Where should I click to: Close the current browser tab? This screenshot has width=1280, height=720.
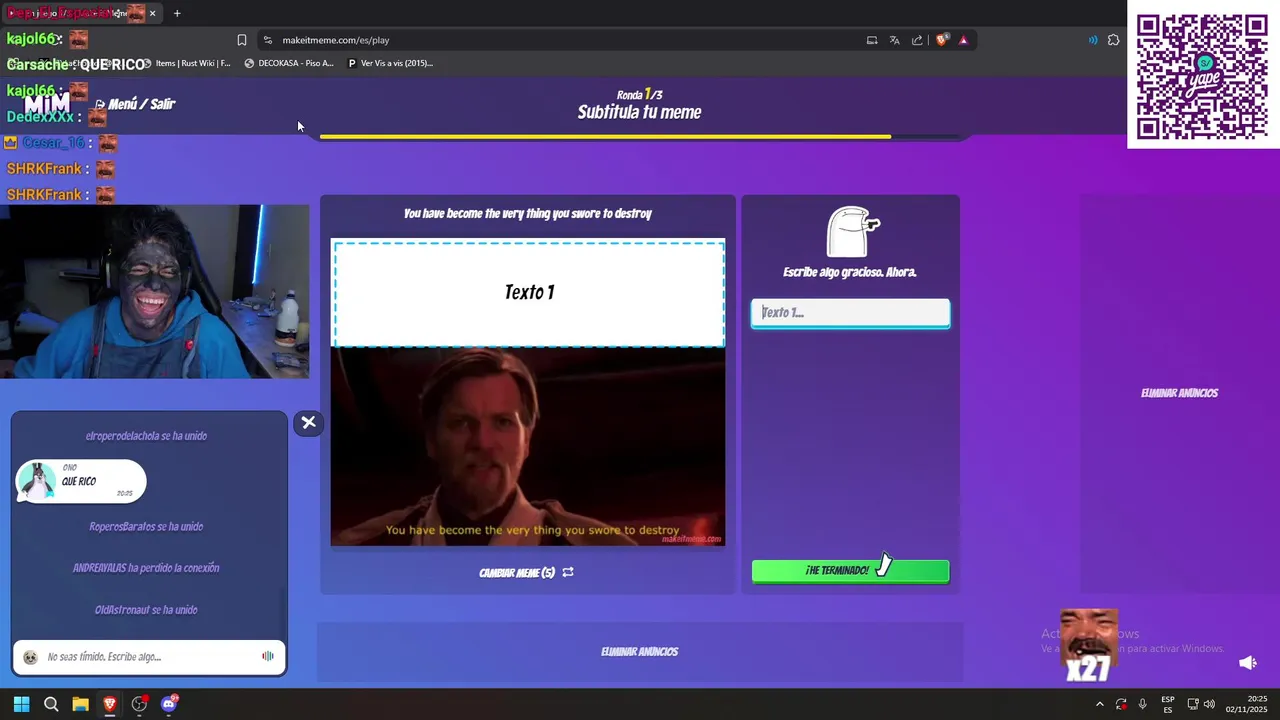click(x=152, y=13)
